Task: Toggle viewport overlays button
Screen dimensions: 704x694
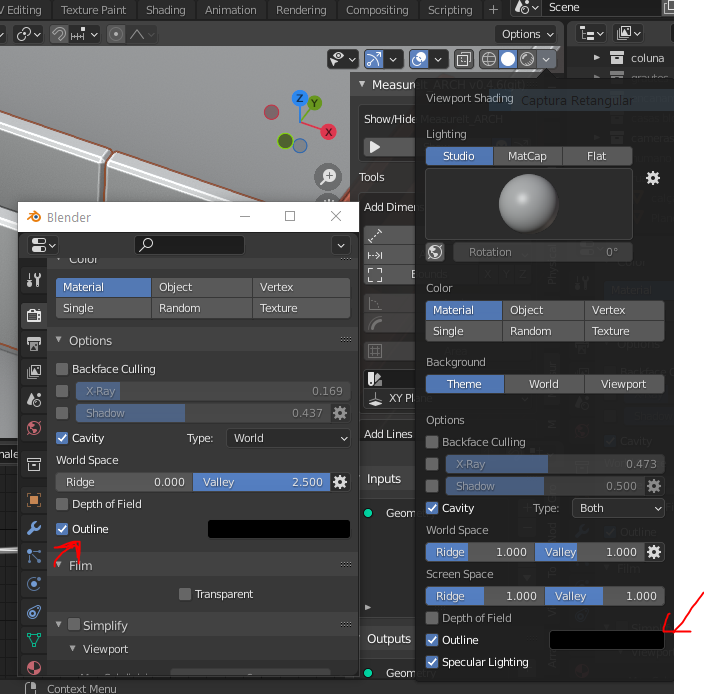Action: (419, 59)
